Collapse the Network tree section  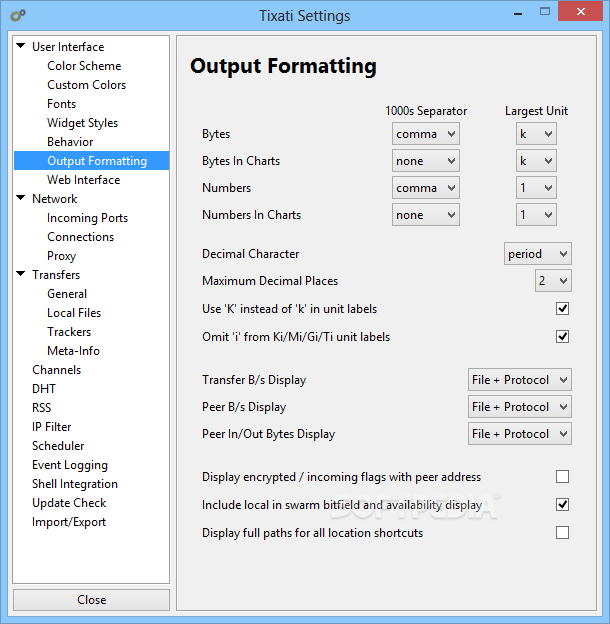point(21,198)
